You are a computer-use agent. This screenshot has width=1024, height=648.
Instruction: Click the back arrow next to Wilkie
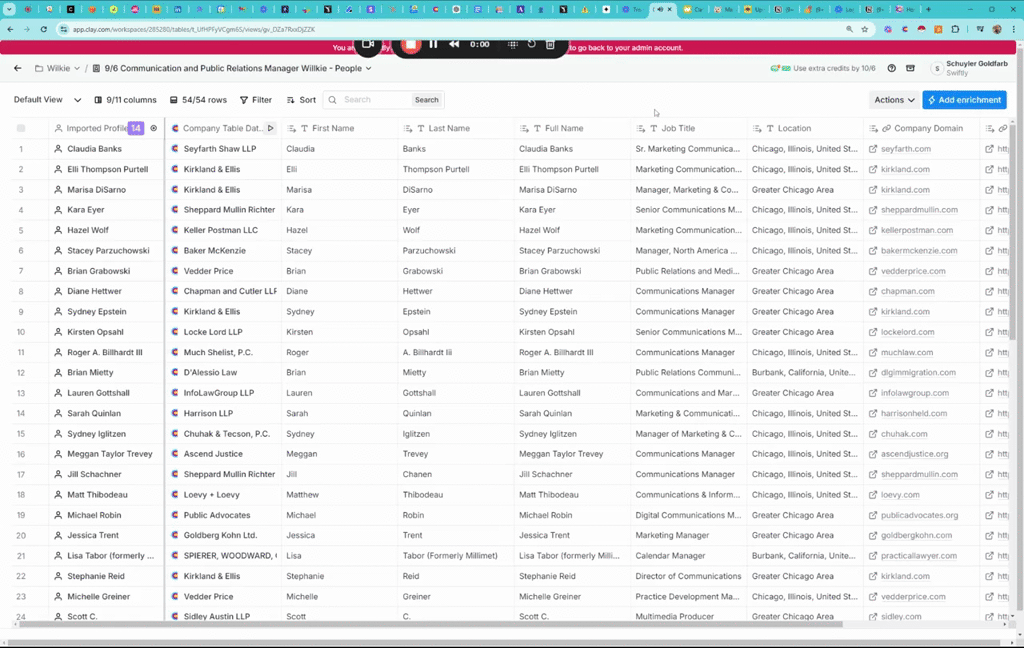18,69
